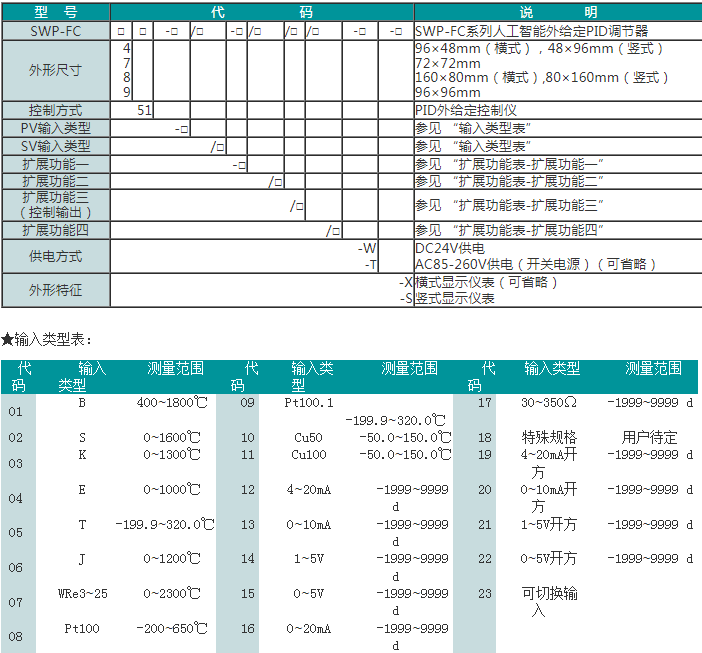Select the Pt100.1 input type
The width and height of the screenshot is (702, 653).
309,403
